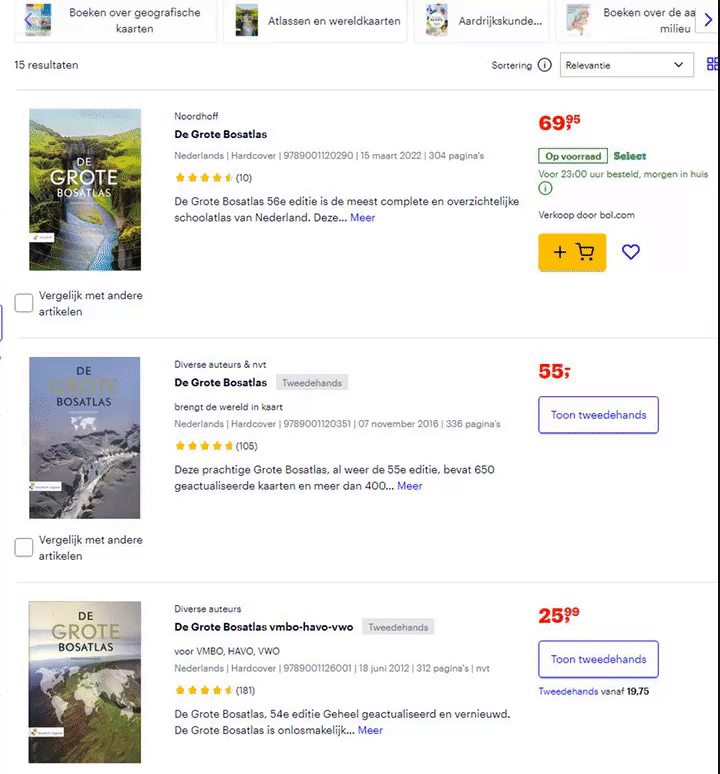The width and height of the screenshot is (720, 774).
Task: Tick compare checkbox for 69,95 Bosatlas
Action: click(24, 303)
